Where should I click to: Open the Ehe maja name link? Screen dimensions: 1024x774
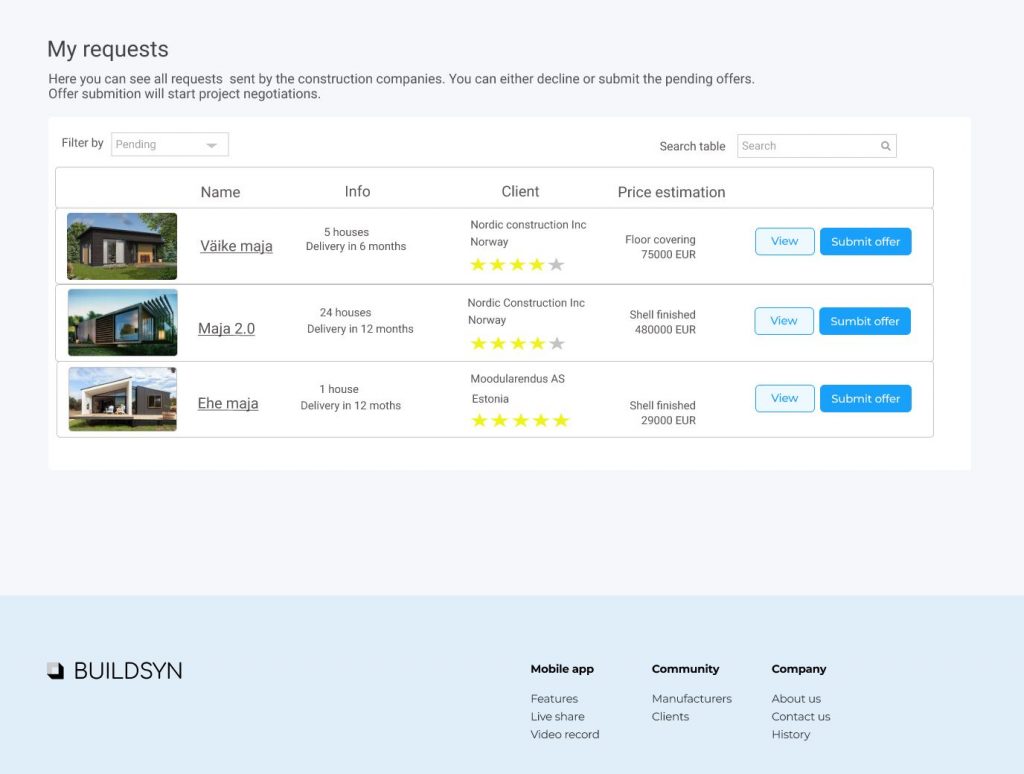pyautogui.click(x=228, y=404)
